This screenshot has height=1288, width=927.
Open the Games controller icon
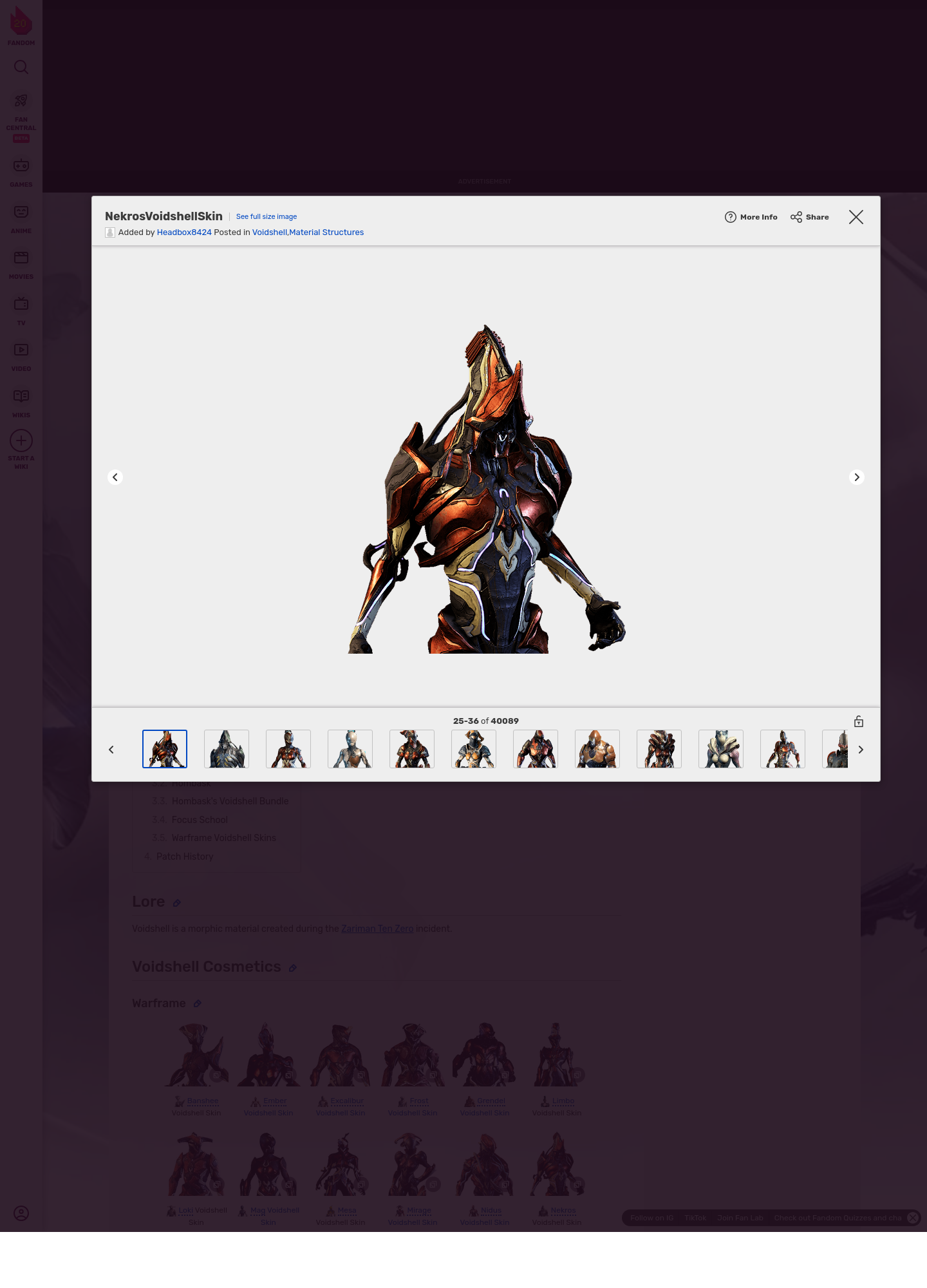[21, 166]
